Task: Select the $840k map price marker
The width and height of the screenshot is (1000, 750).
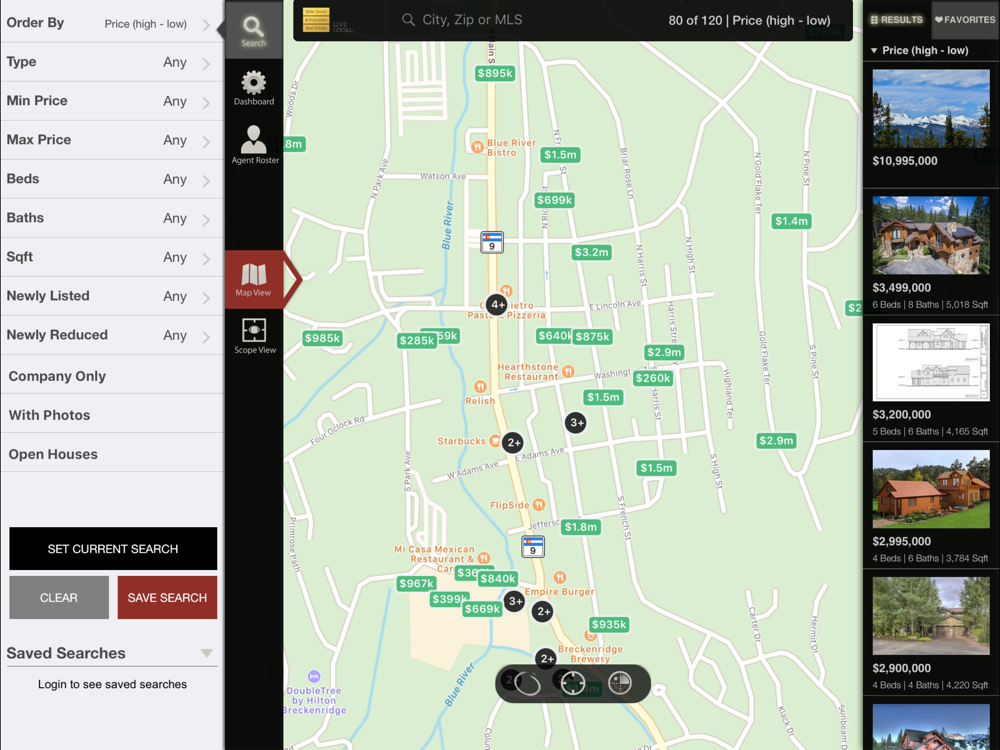Action: pyautogui.click(x=498, y=578)
